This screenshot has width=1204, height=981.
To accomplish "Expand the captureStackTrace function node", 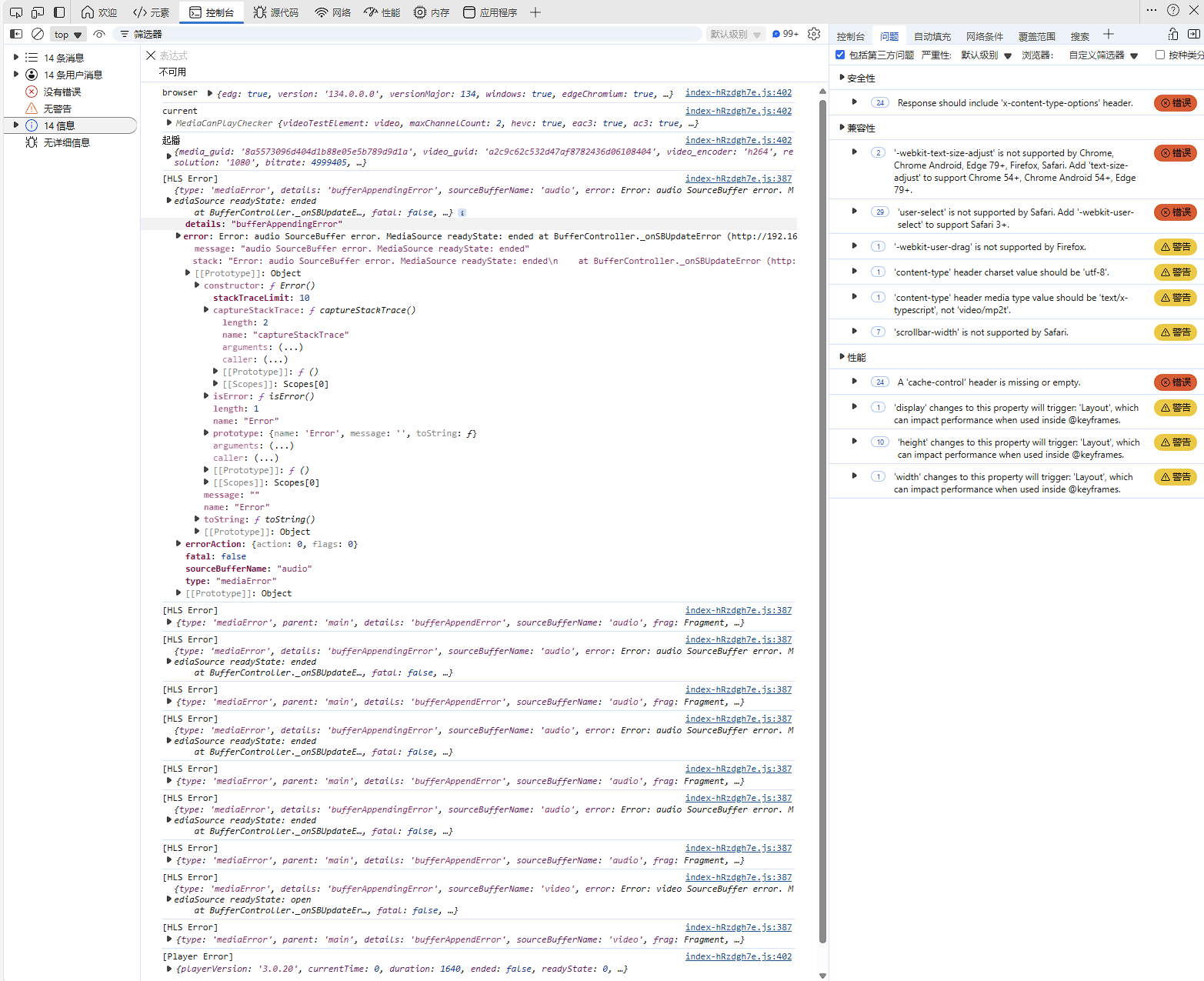I will [206, 310].
